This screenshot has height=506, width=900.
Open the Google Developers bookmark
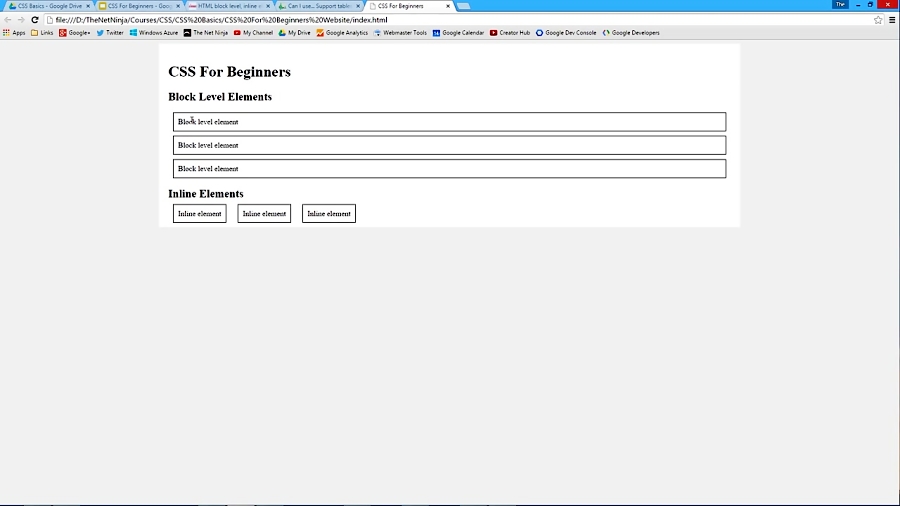(631, 33)
